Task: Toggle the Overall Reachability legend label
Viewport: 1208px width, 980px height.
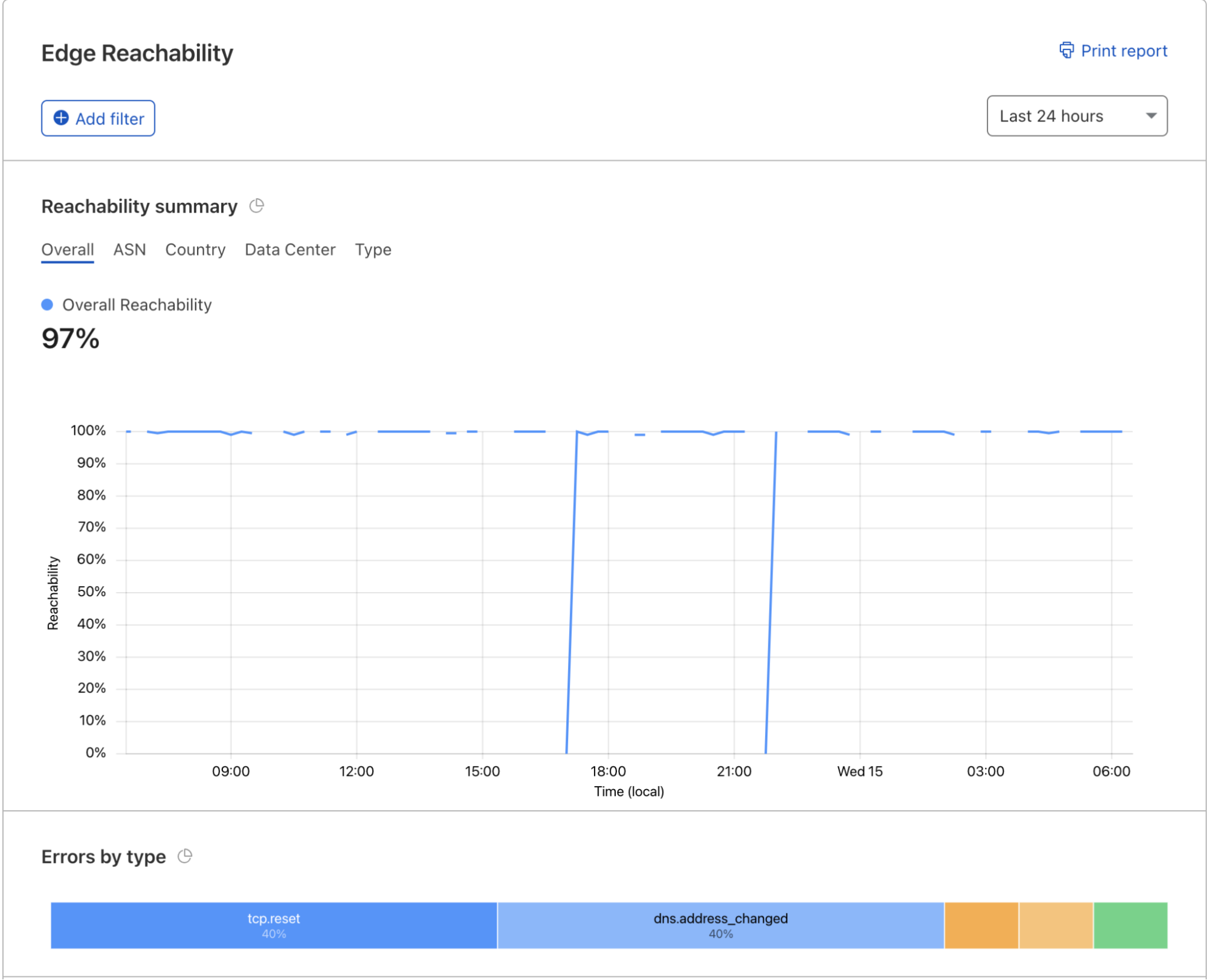Action: click(137, 305)
